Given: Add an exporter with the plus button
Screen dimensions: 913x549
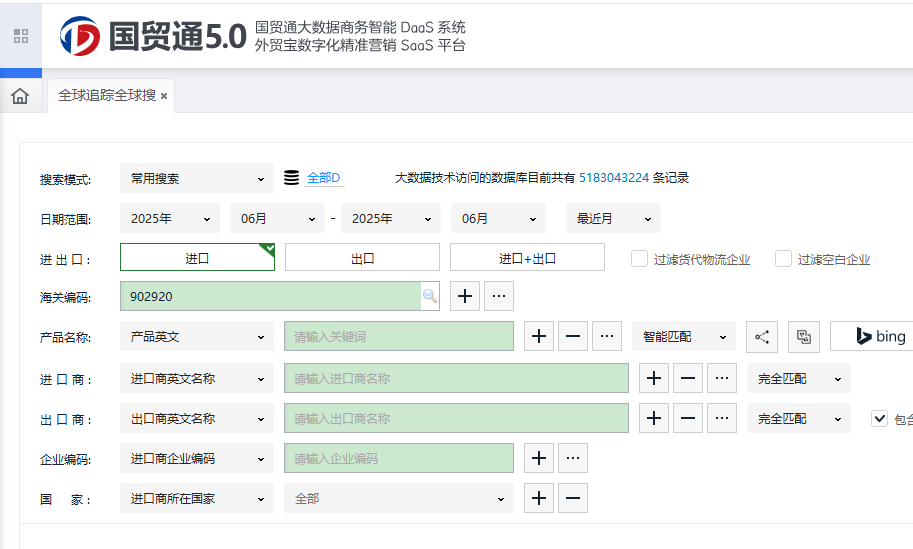Looking at the screenshot, I should [x=654, y=419].
